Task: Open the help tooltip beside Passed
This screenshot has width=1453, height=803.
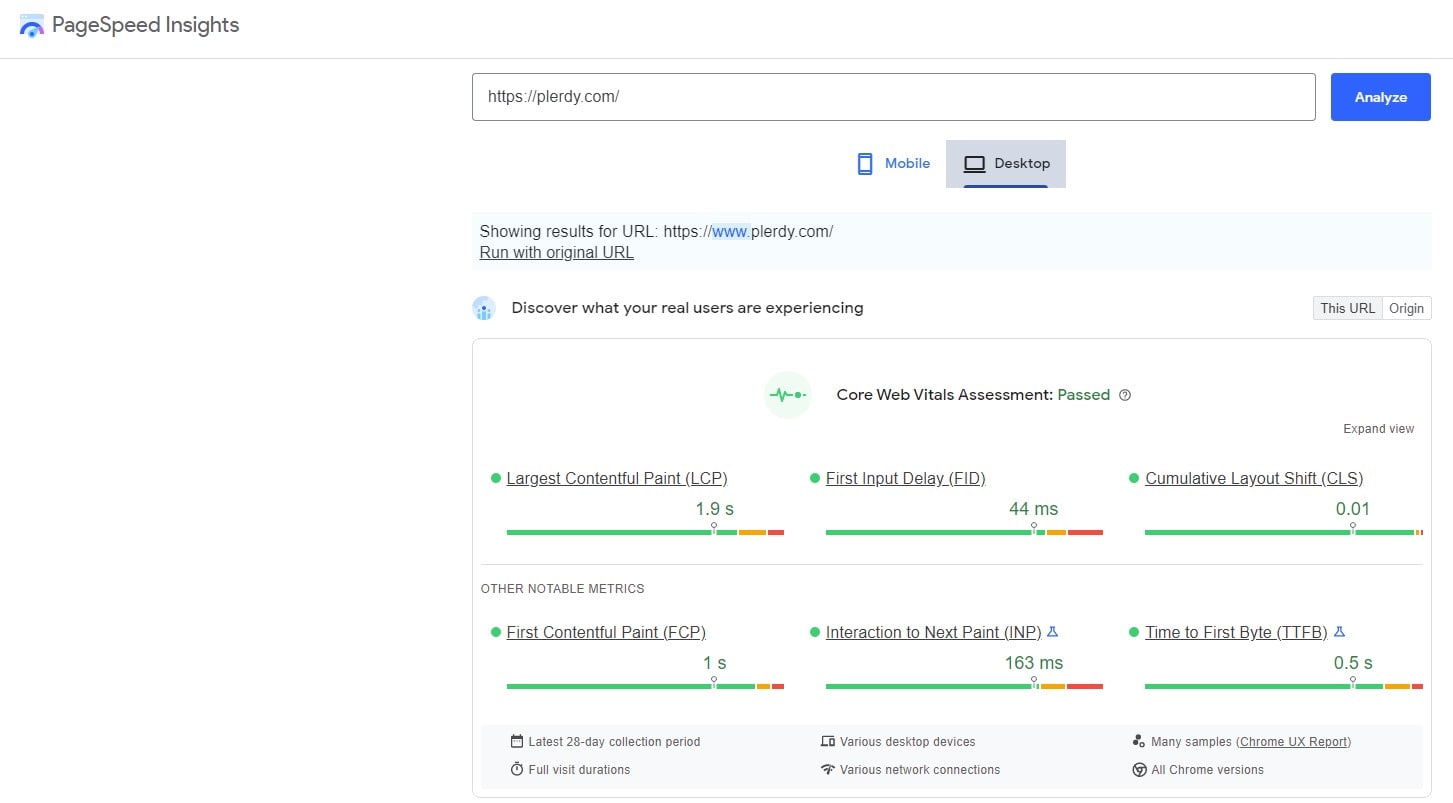Action: point(1125,395)
